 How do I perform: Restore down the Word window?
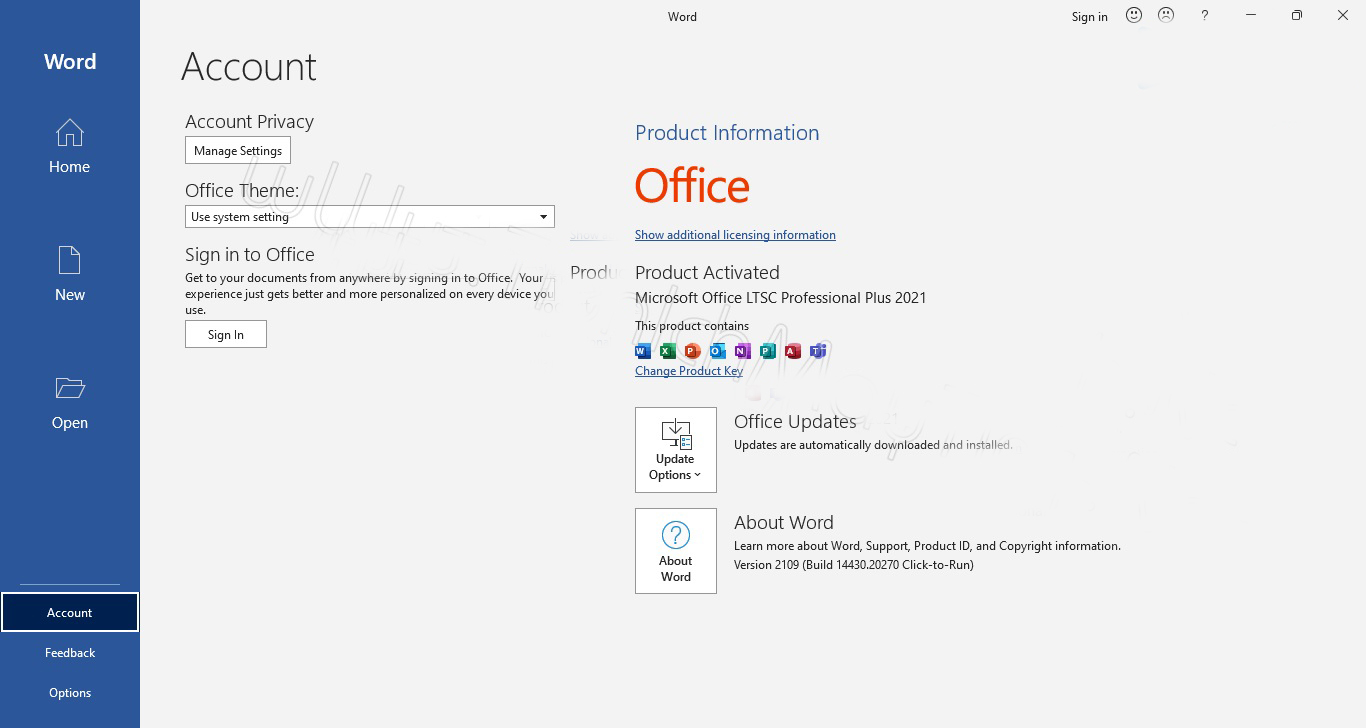(1297, 15)
